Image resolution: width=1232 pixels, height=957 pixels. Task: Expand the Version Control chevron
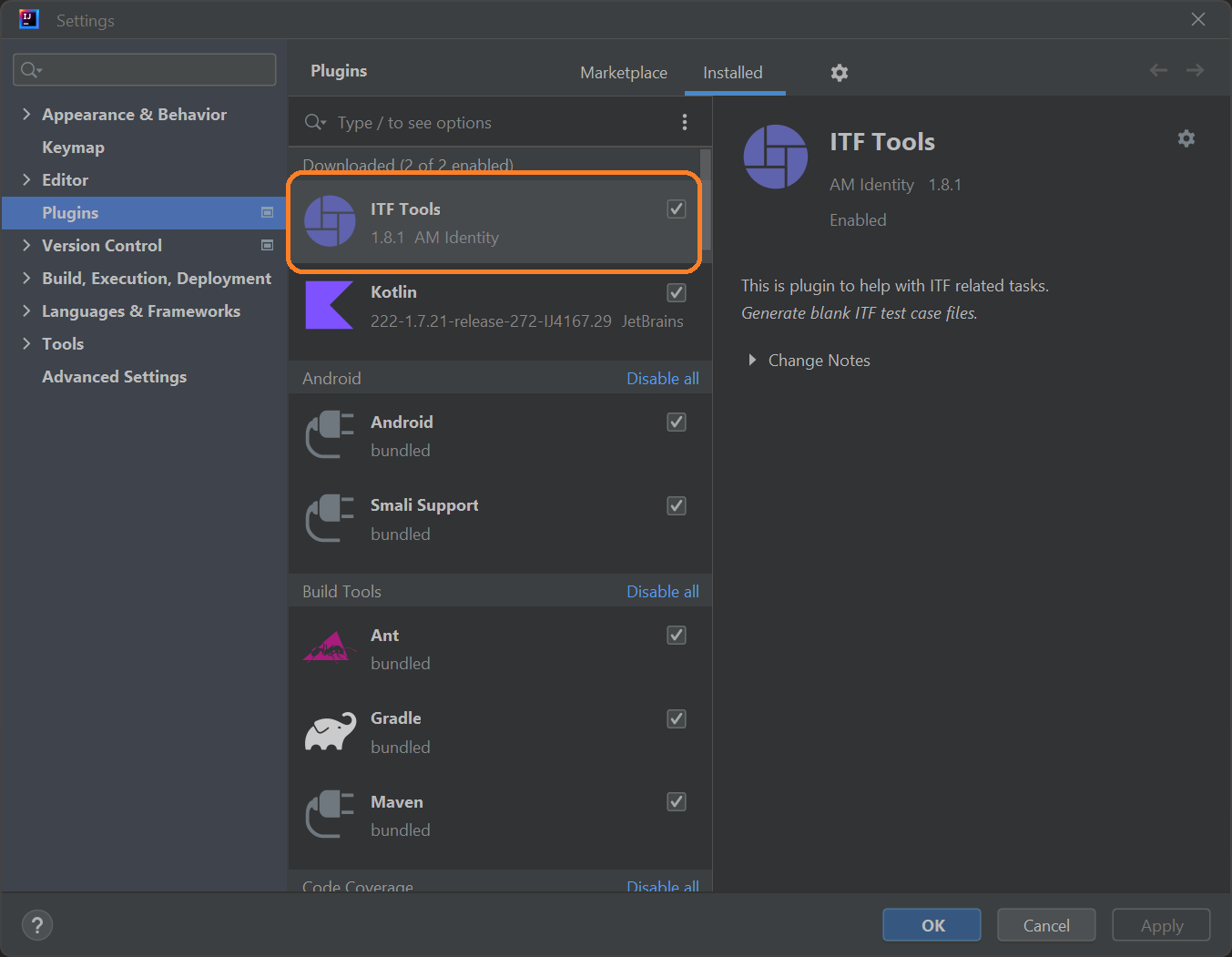tap(26, 245)
